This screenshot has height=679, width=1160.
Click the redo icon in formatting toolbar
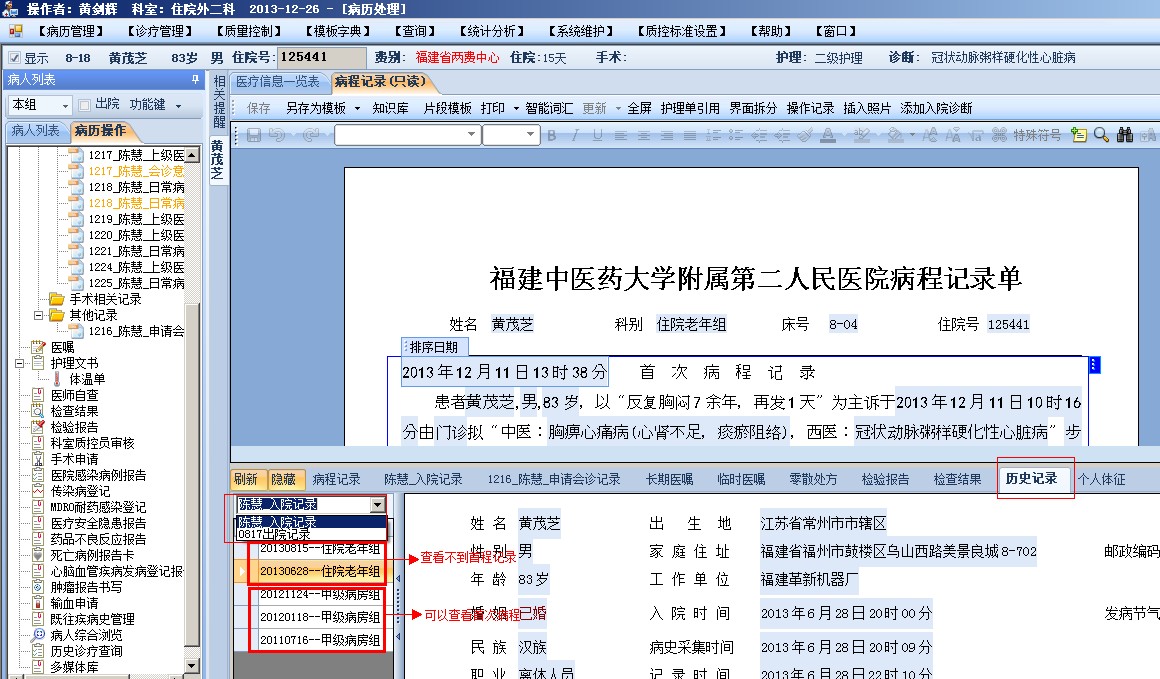(311, 135)
